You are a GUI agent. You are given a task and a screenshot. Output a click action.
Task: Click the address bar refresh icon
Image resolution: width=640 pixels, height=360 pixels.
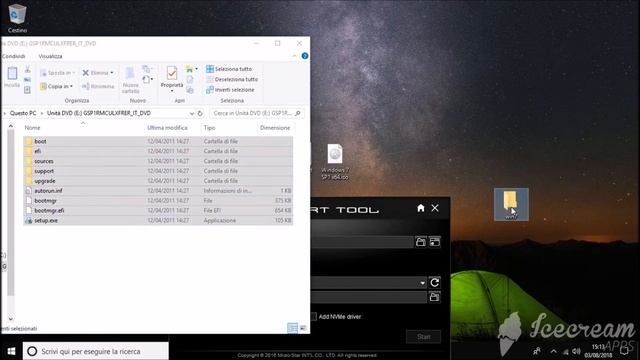coord(200,113)
